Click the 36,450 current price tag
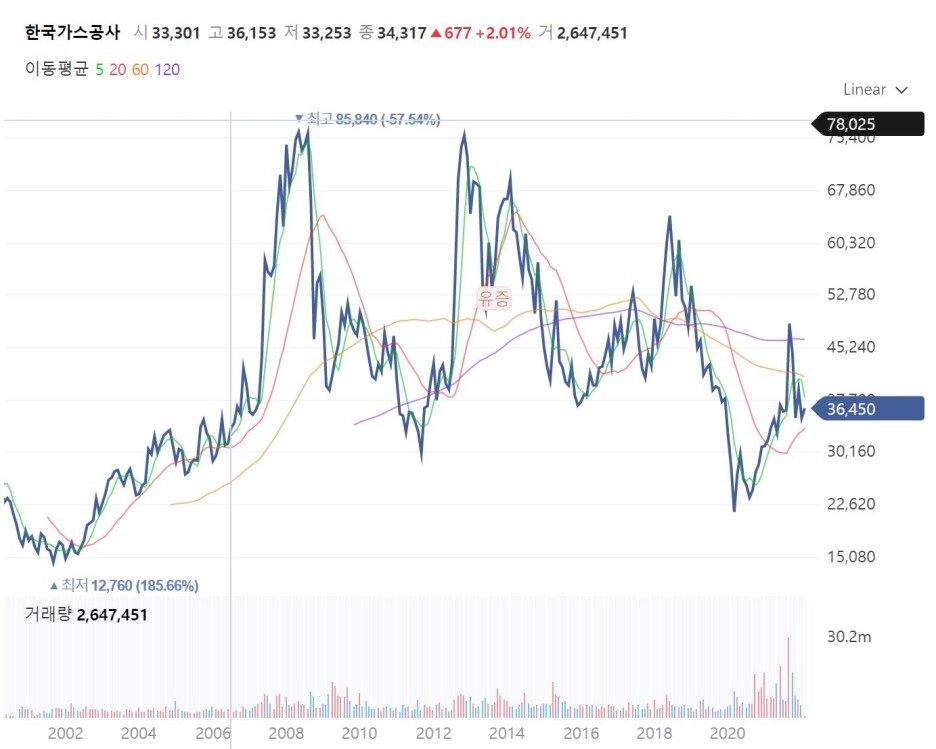 (x=868, y=409)
